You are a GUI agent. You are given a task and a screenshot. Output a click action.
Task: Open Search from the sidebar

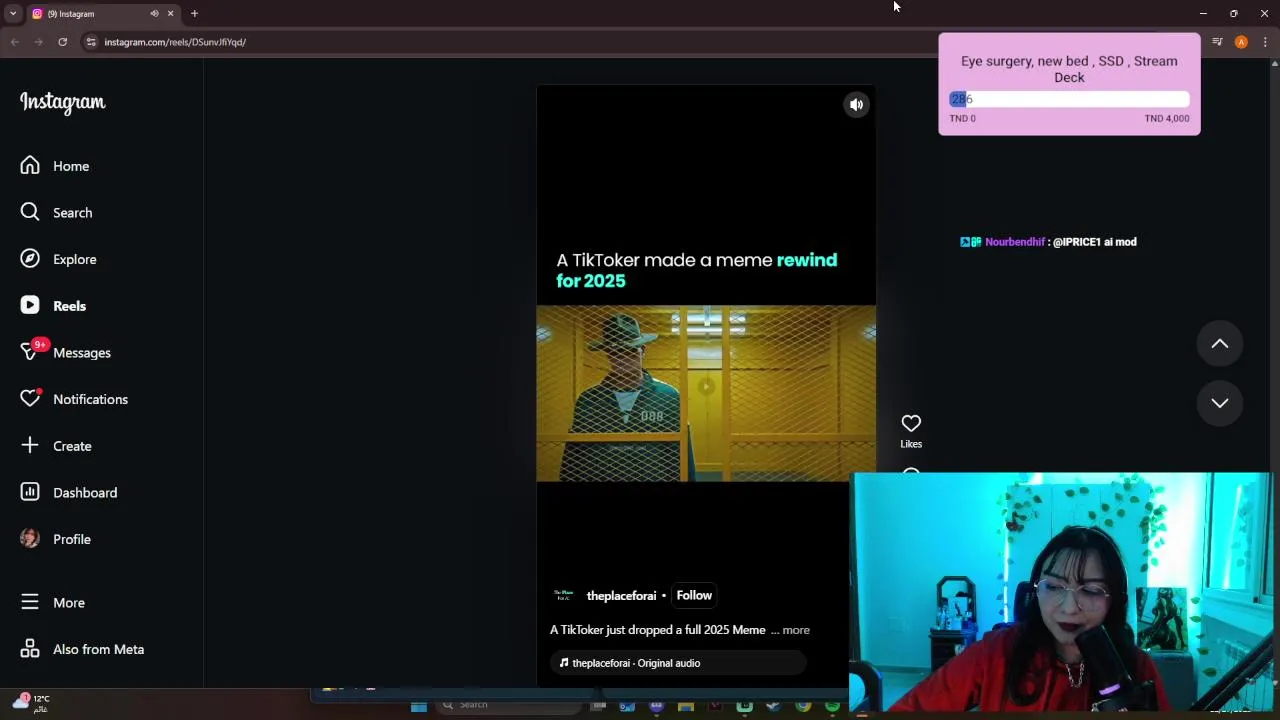pyautogui.click(x=56, y=212)
